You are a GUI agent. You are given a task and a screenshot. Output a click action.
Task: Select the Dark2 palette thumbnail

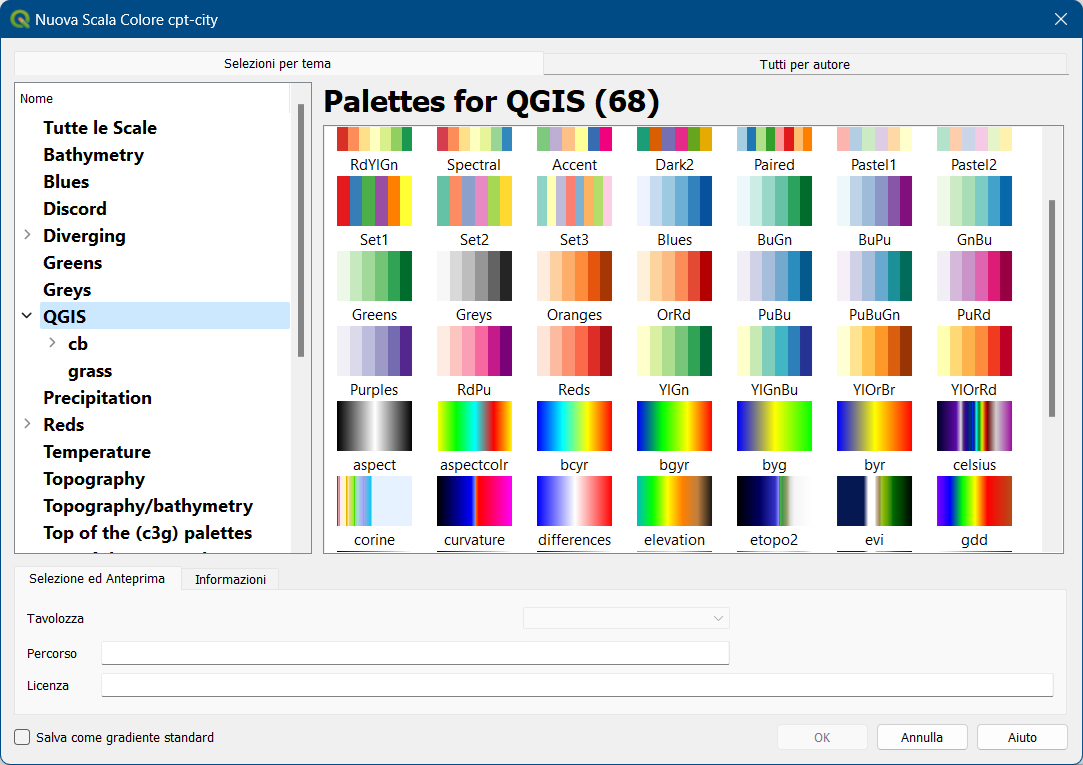674,139
